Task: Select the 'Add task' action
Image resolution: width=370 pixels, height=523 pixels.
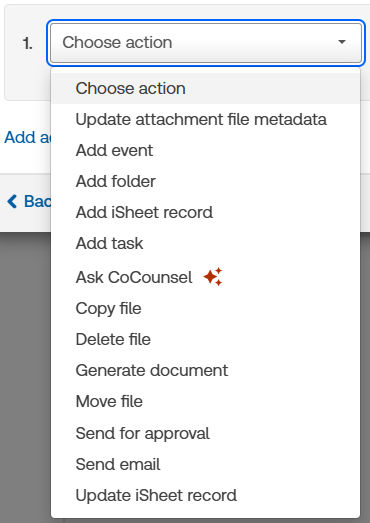Action: (206, 243)
